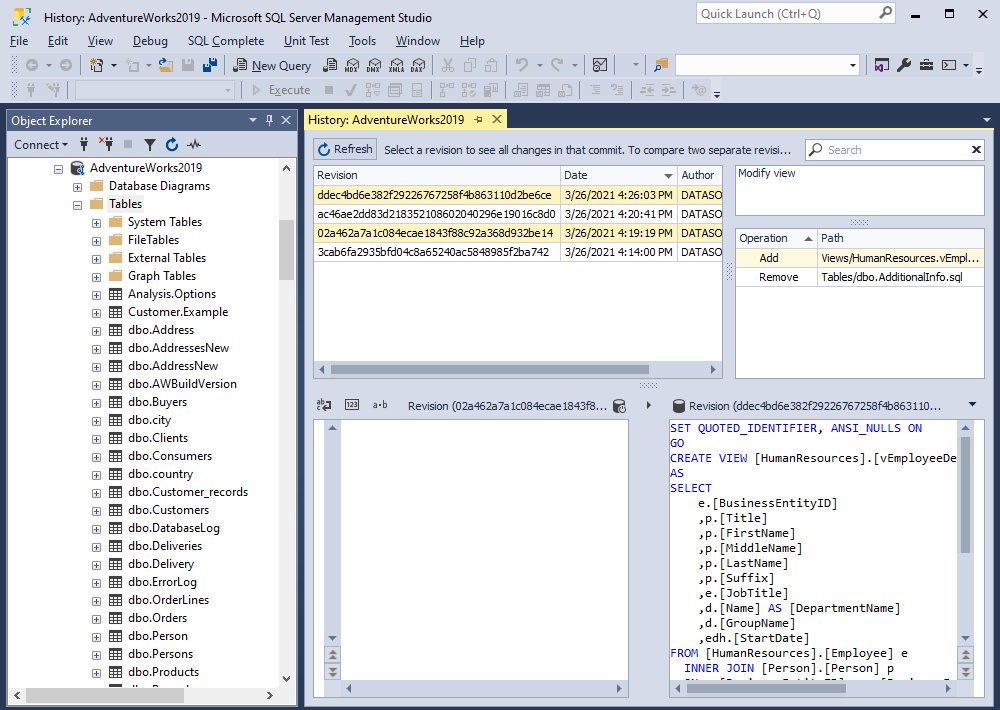
Task: Expand the Database Diagrams folder
Action: pyautogui.click(x=77, y=188)
